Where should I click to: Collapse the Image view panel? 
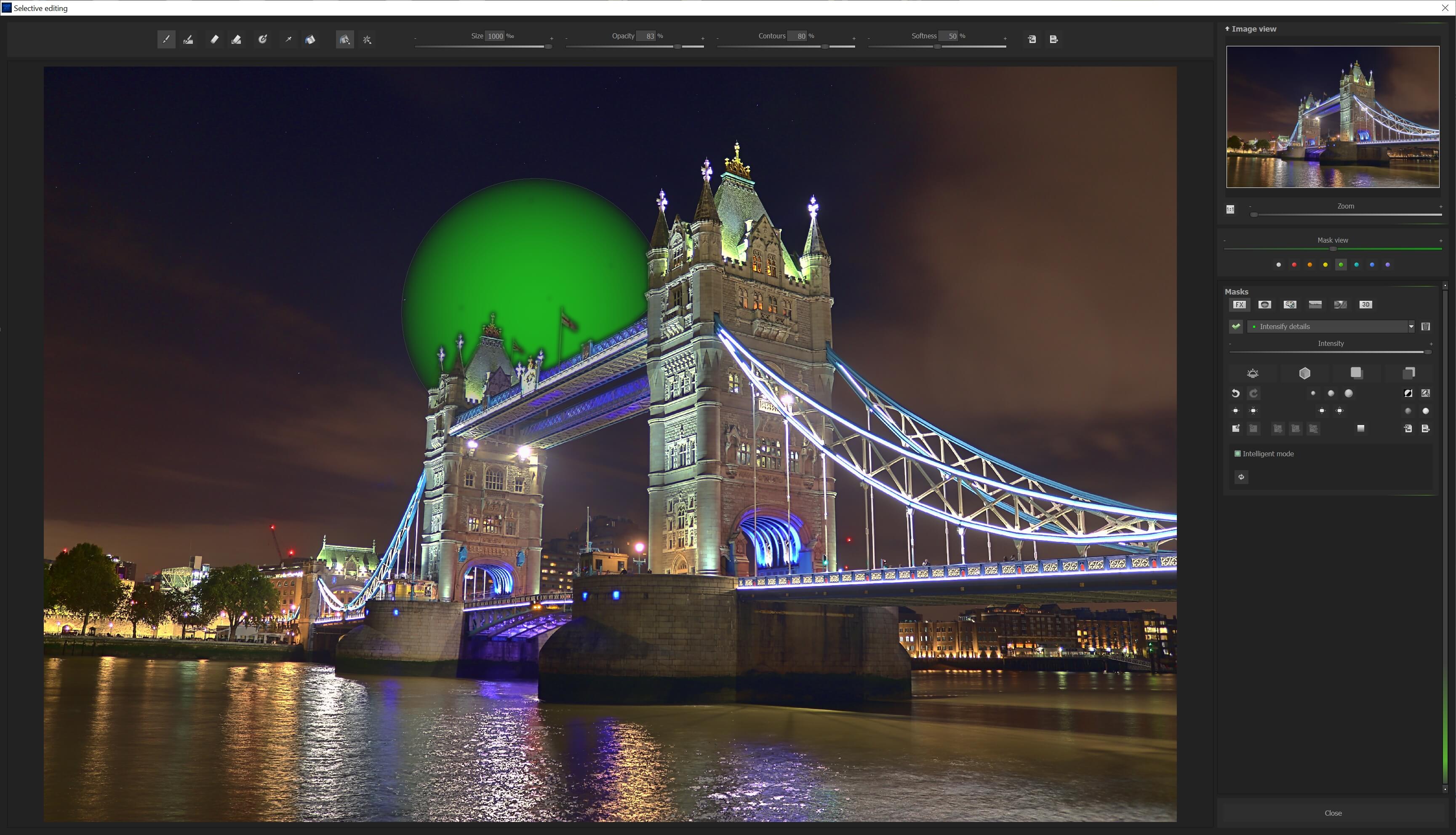point(1227,29)
